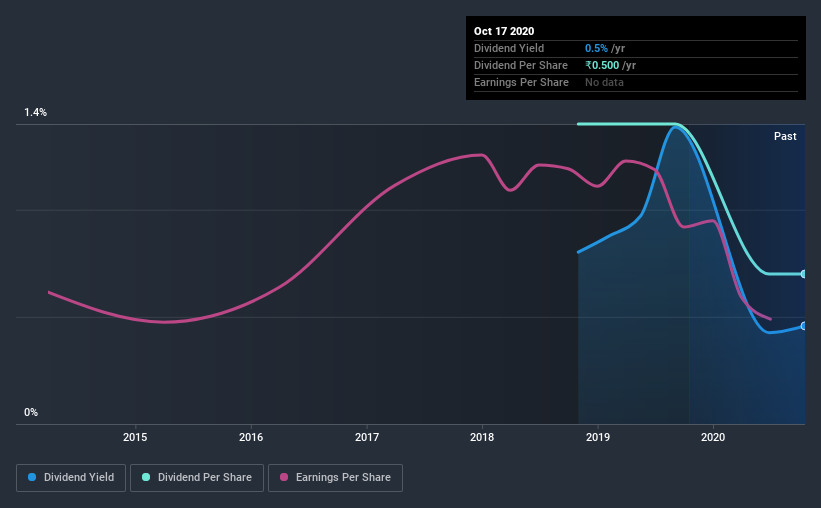
Task: Click the 2016 x-axis label
Action: (251, 437)
